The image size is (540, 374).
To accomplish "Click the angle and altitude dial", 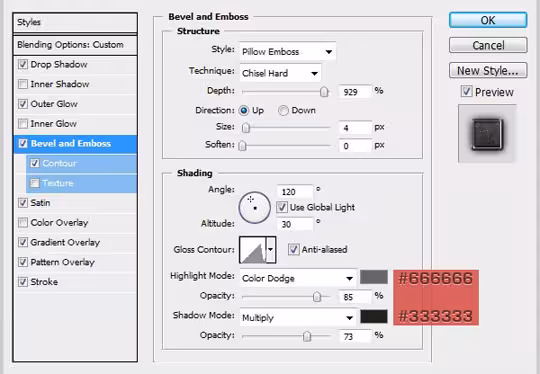I will point(255,208).
